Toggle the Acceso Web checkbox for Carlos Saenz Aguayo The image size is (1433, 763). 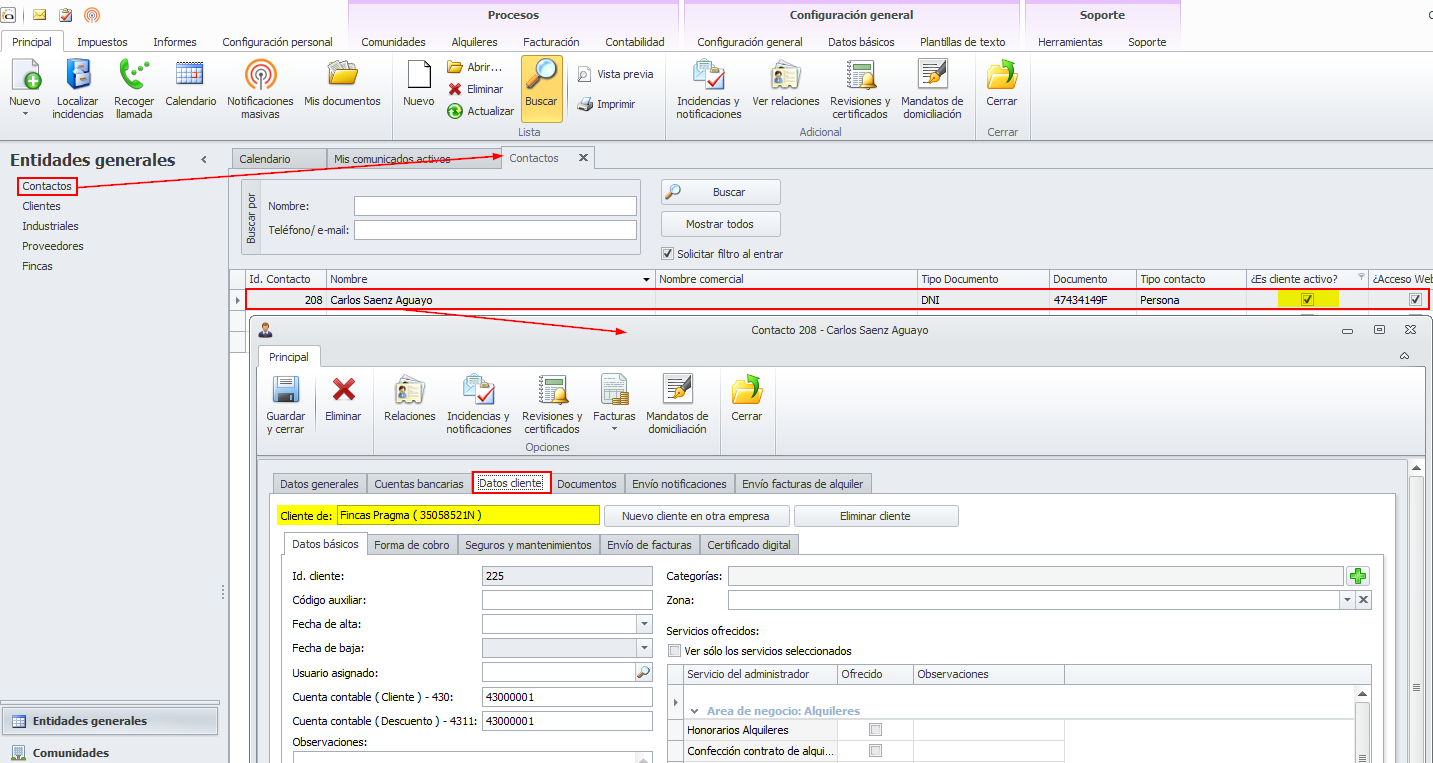point(1415,300)
